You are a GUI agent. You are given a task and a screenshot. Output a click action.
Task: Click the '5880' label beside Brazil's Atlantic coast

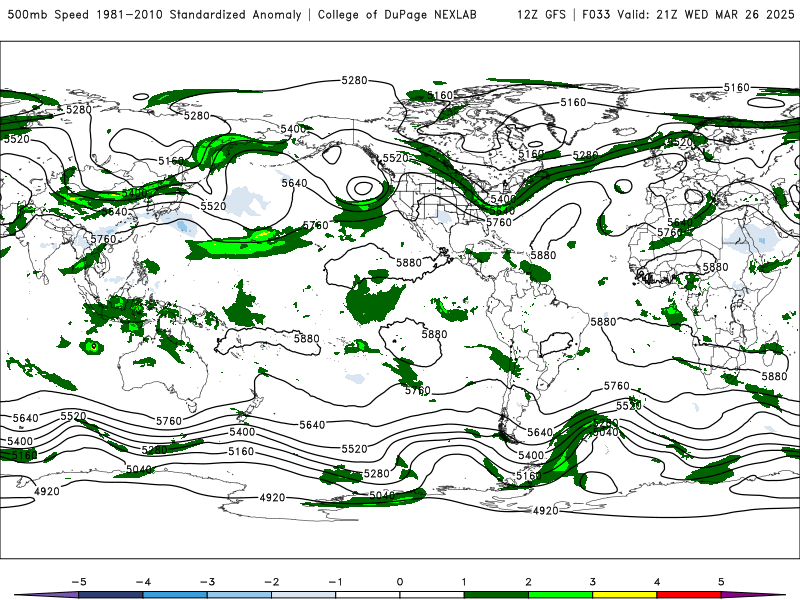pyautogui.click(x=603, y=322)
